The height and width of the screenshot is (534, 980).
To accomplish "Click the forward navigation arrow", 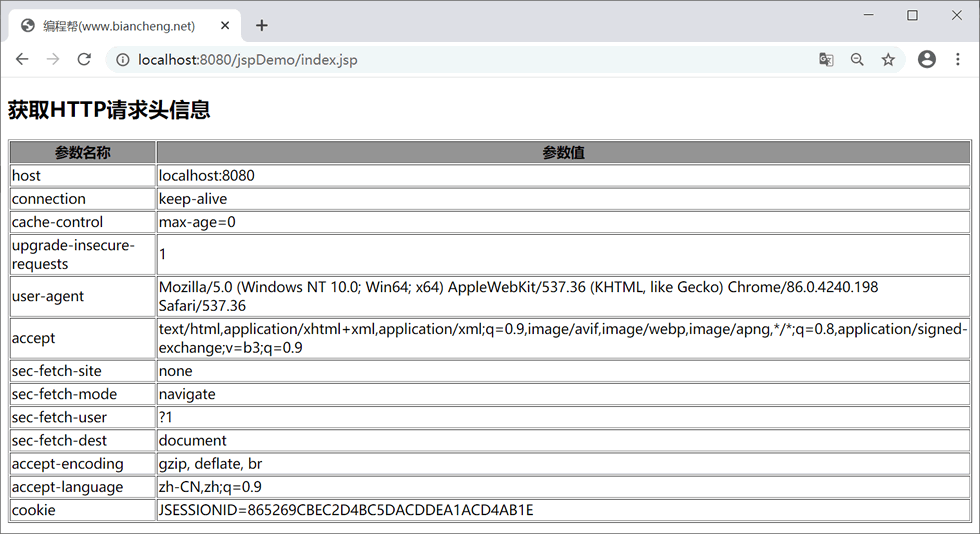I will pyautogui.click(x=53, y=60).
